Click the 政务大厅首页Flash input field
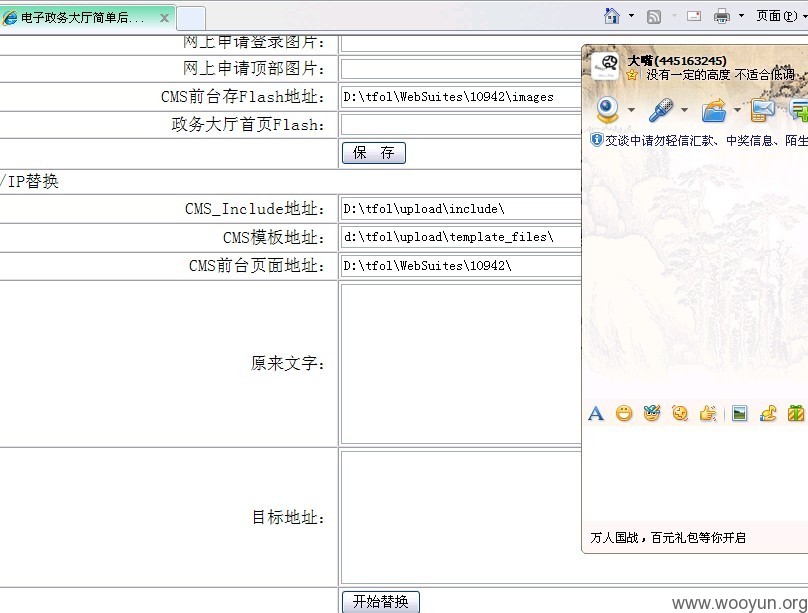 461,125
